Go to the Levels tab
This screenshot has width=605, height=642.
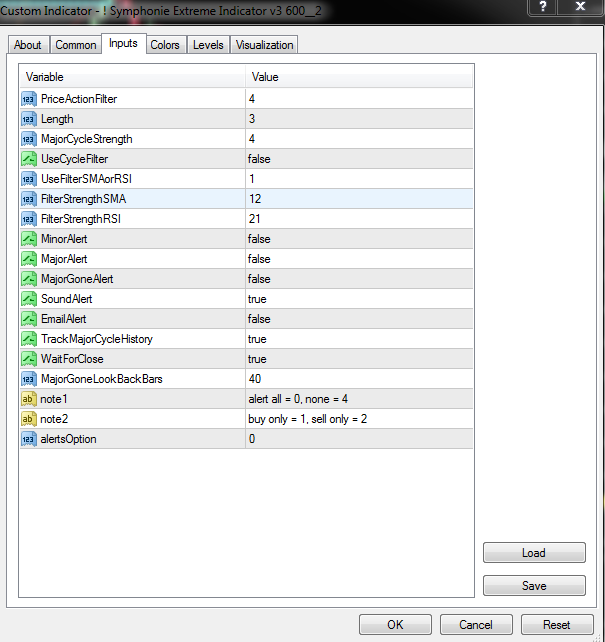click(208, 45)
